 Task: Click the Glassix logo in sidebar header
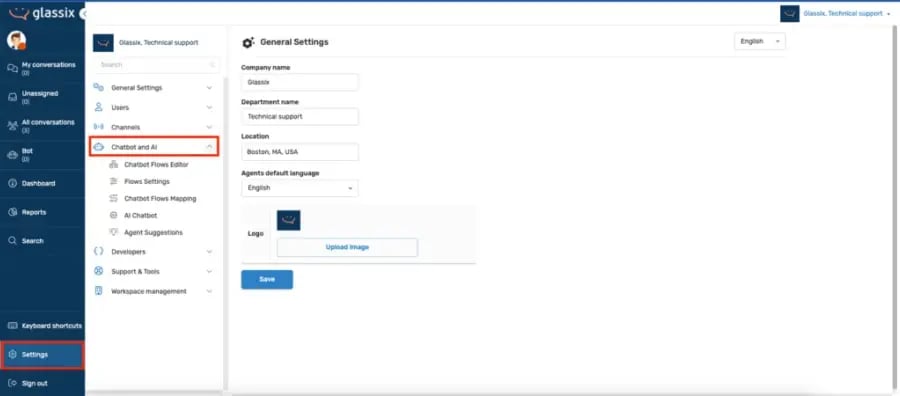[42, 13]
